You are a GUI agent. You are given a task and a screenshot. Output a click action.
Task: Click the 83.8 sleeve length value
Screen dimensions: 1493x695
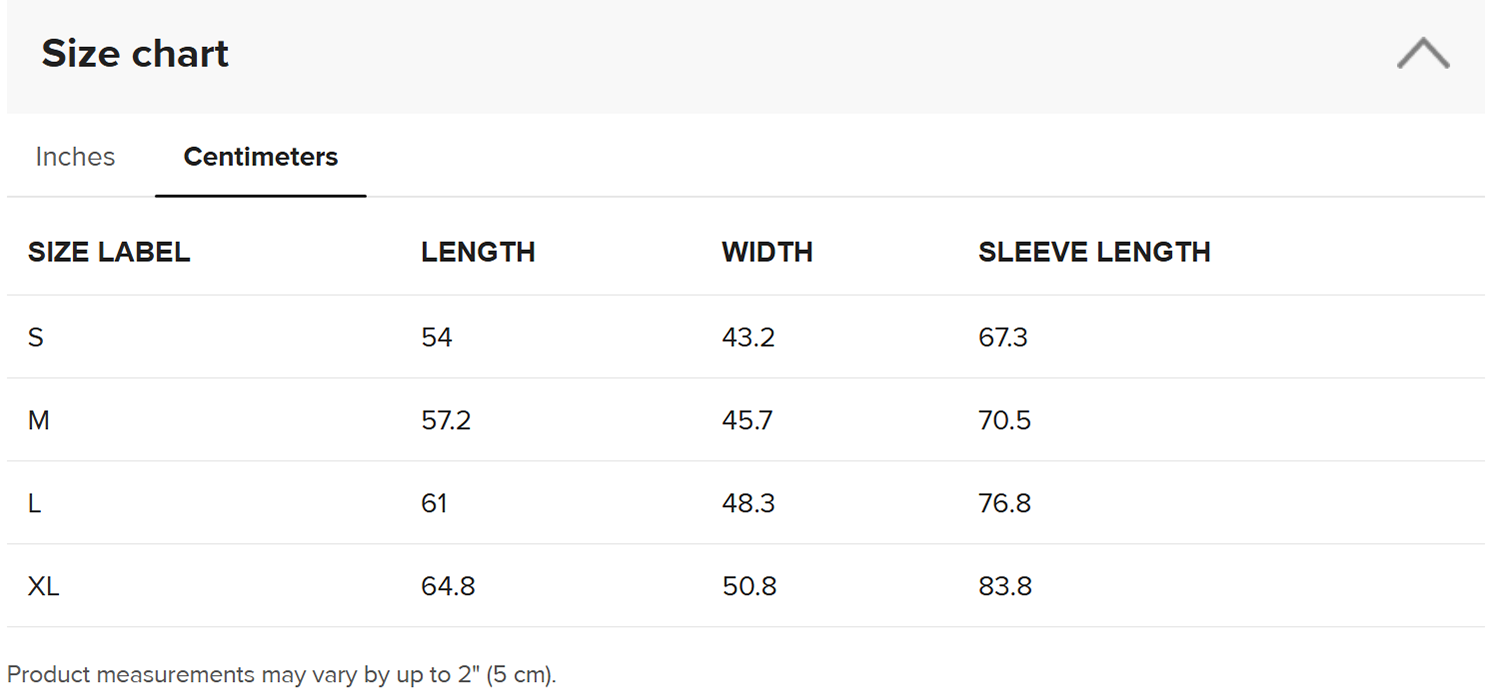tap(1005, 587)
